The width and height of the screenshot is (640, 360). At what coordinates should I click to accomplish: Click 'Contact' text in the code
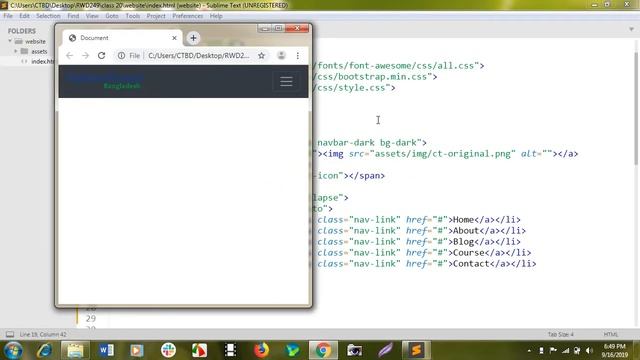pos(471,264)
